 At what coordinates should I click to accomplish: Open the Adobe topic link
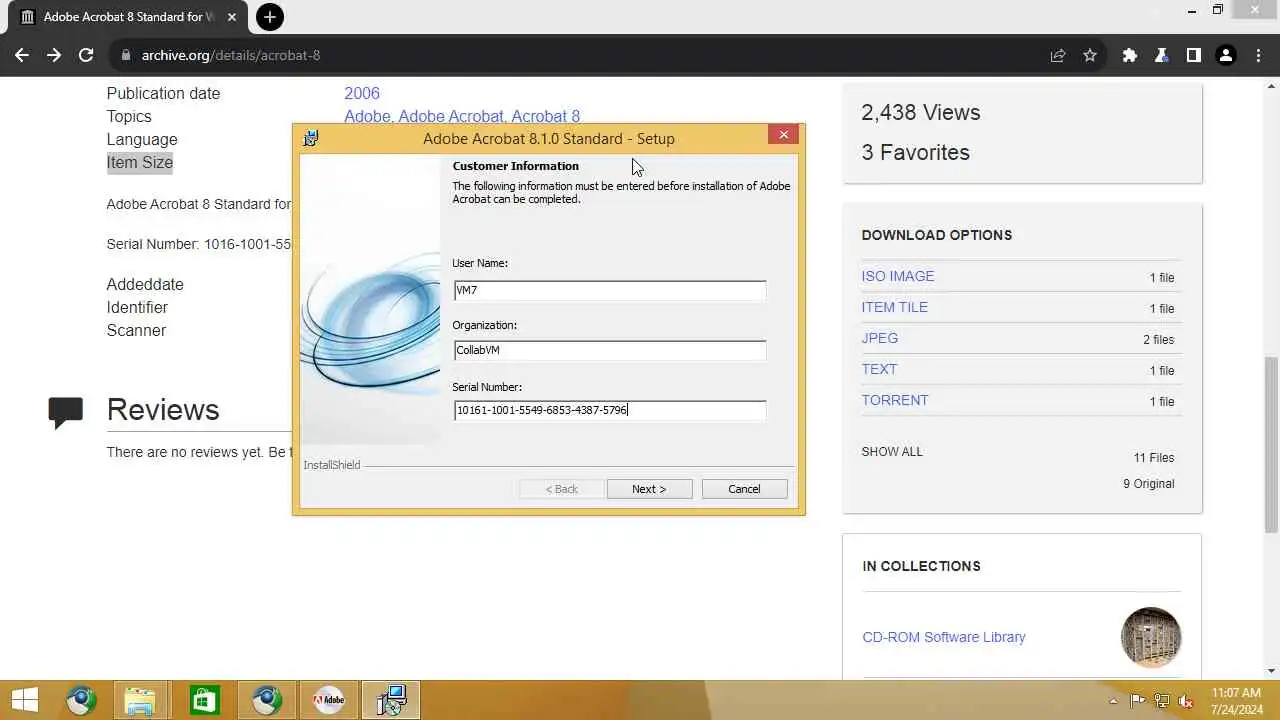[367, 116]
